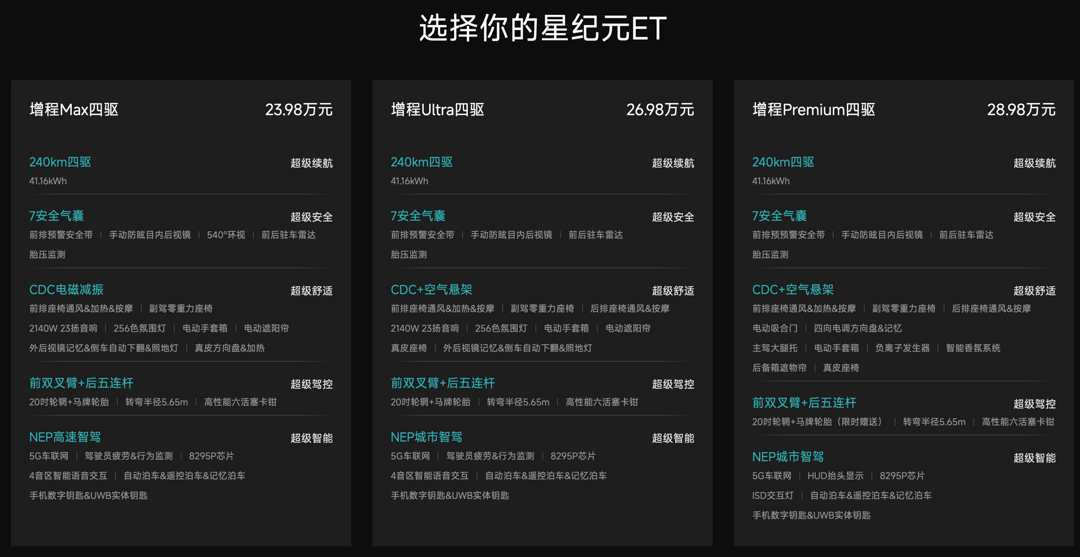Click the ISD交互灯 feature
Viewport: 1080px width, 557px height.
click(773, 496)
